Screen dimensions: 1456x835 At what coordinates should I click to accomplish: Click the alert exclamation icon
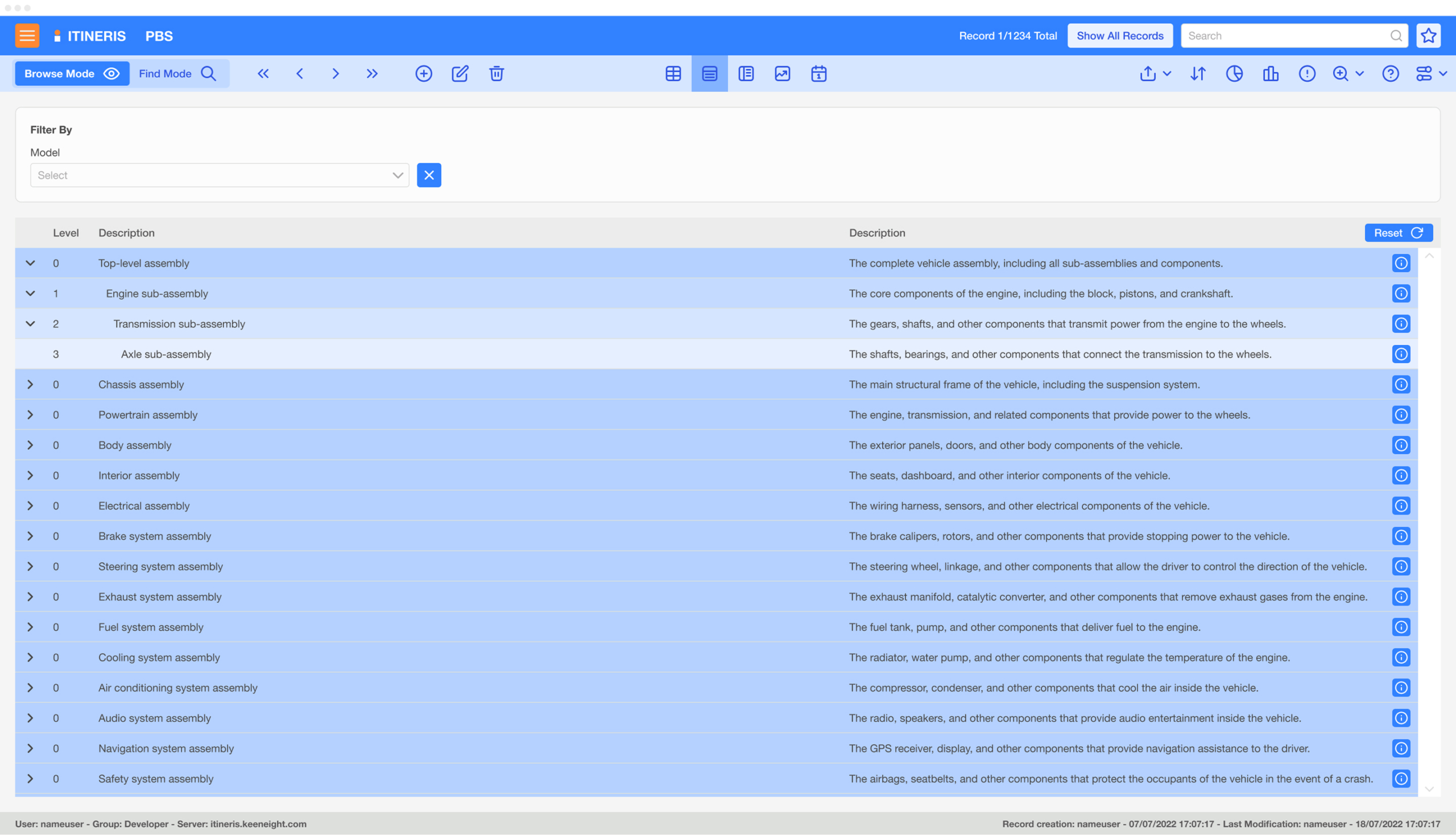[x=1307, y=73]
